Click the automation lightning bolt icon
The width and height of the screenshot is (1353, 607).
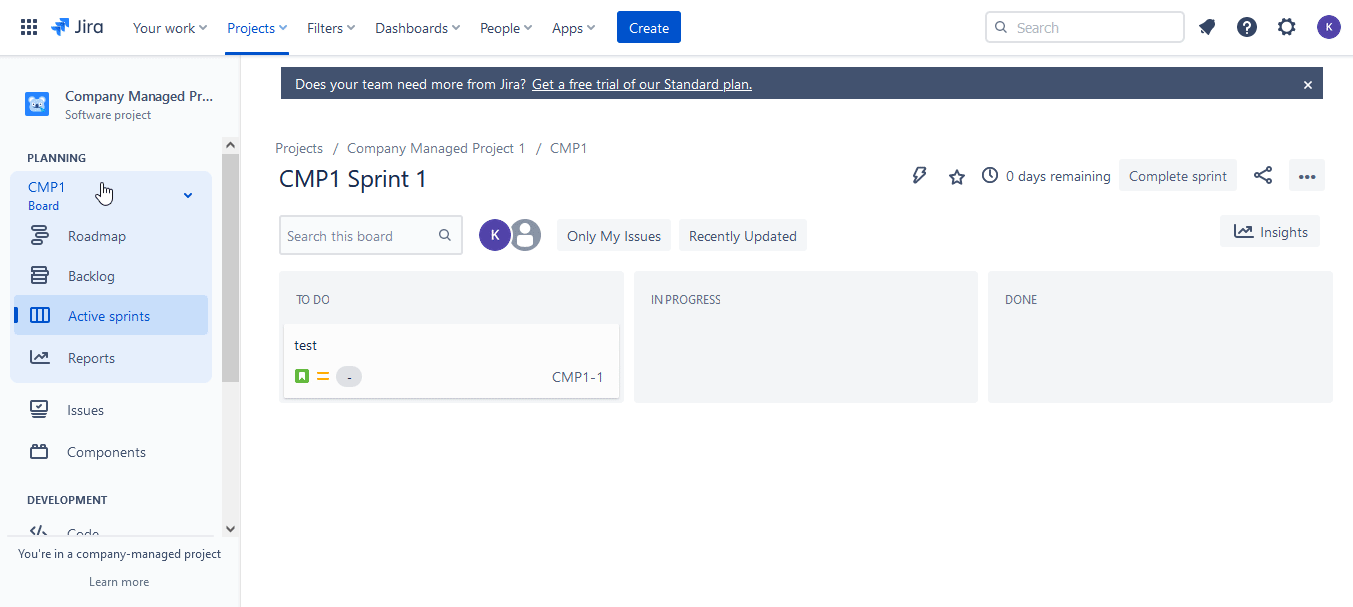tap(920, 176)
